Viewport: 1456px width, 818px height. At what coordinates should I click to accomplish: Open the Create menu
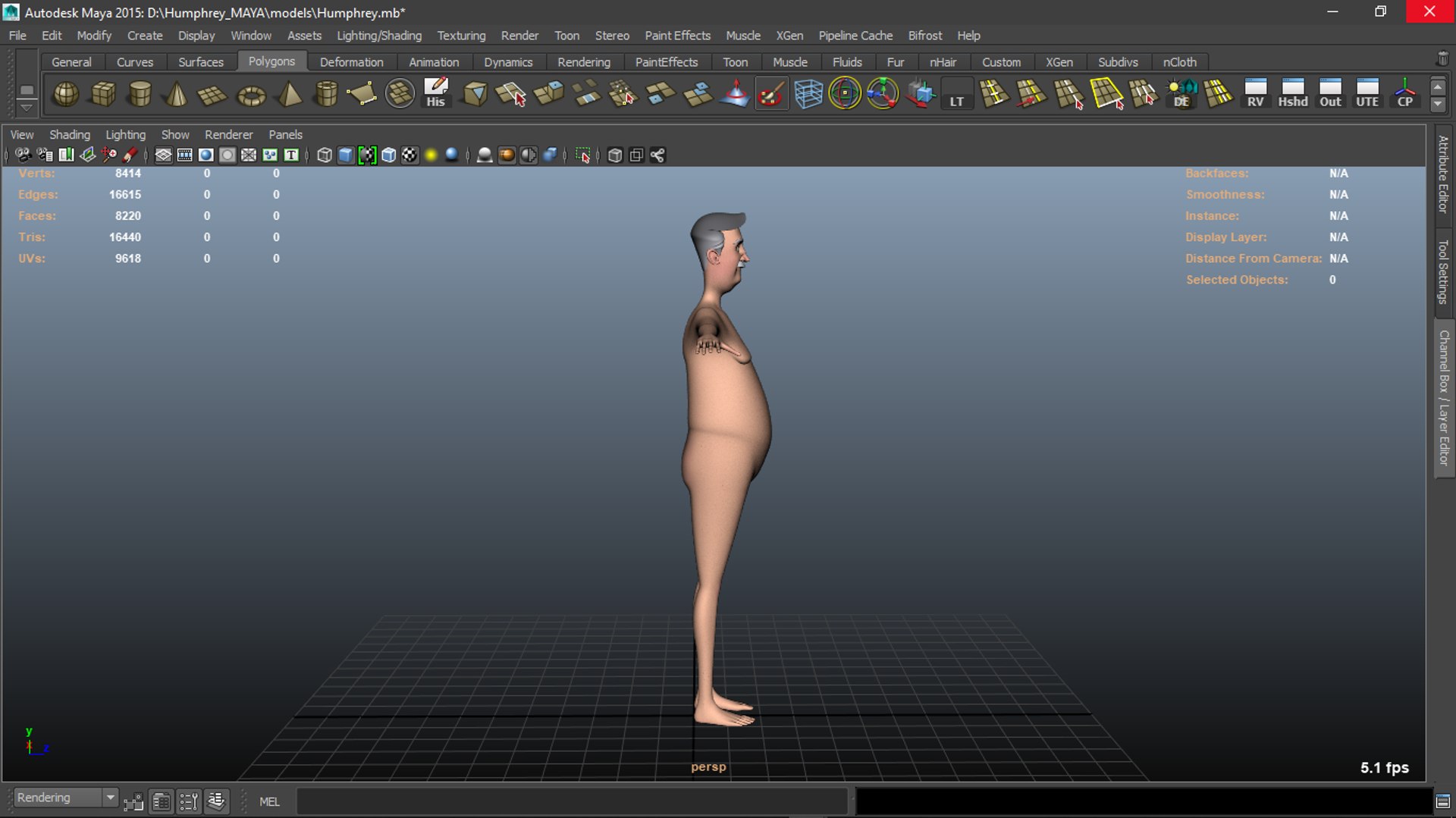tap(145, 36)
